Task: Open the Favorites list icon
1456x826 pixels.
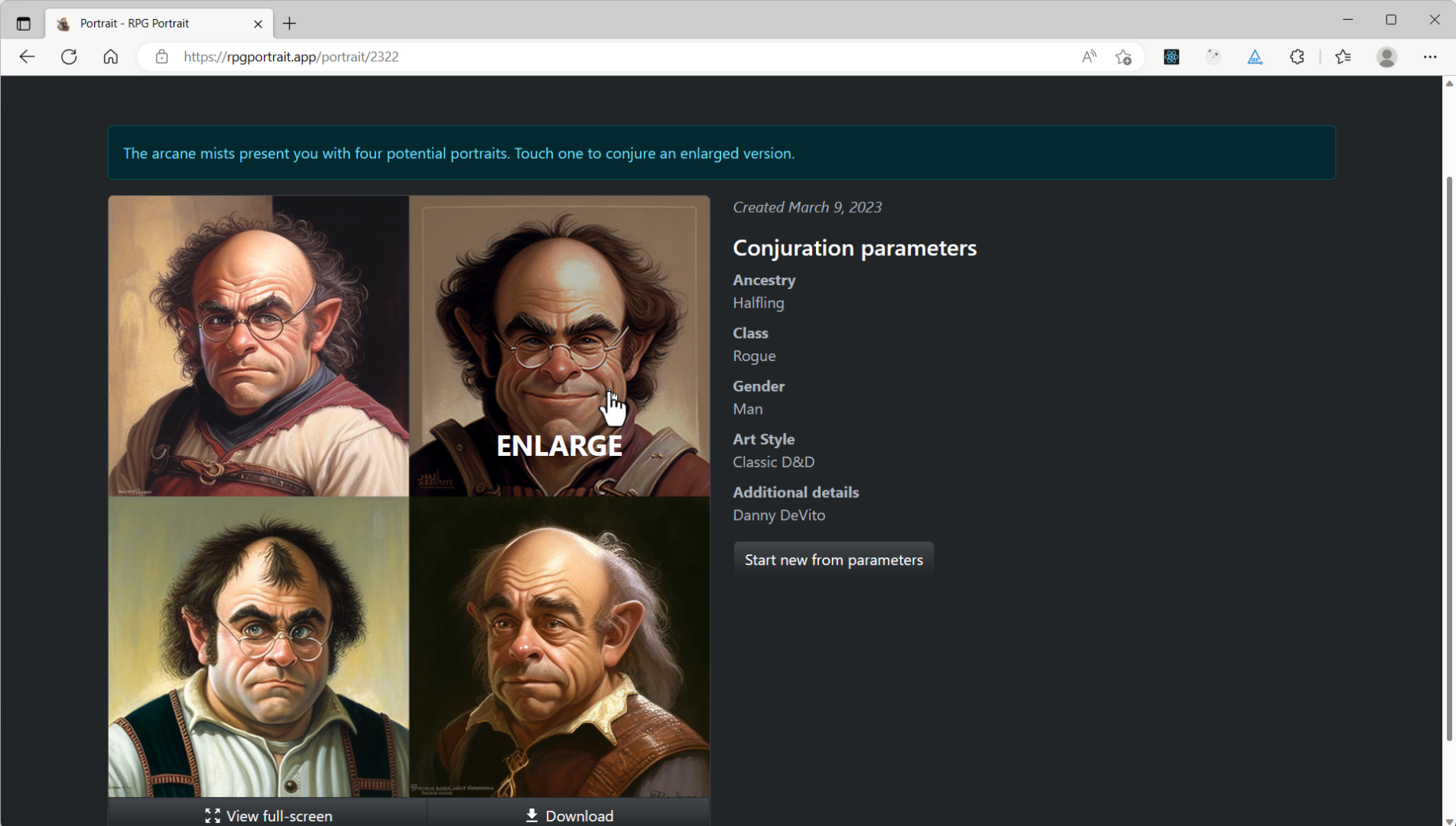Action: click(1343, 57)
